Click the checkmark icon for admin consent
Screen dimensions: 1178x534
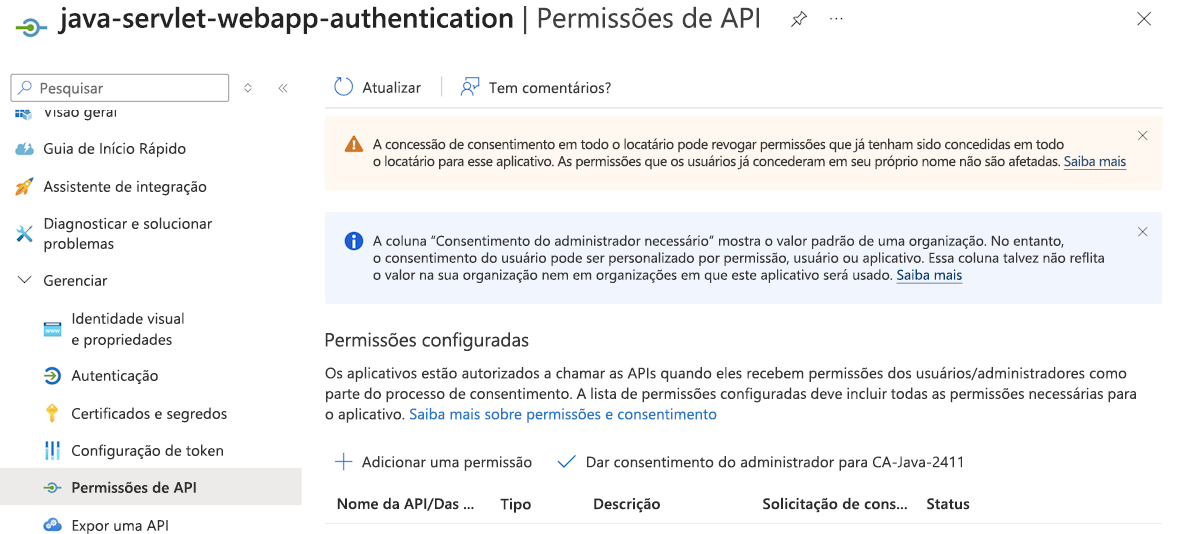(x=566, y=462)
